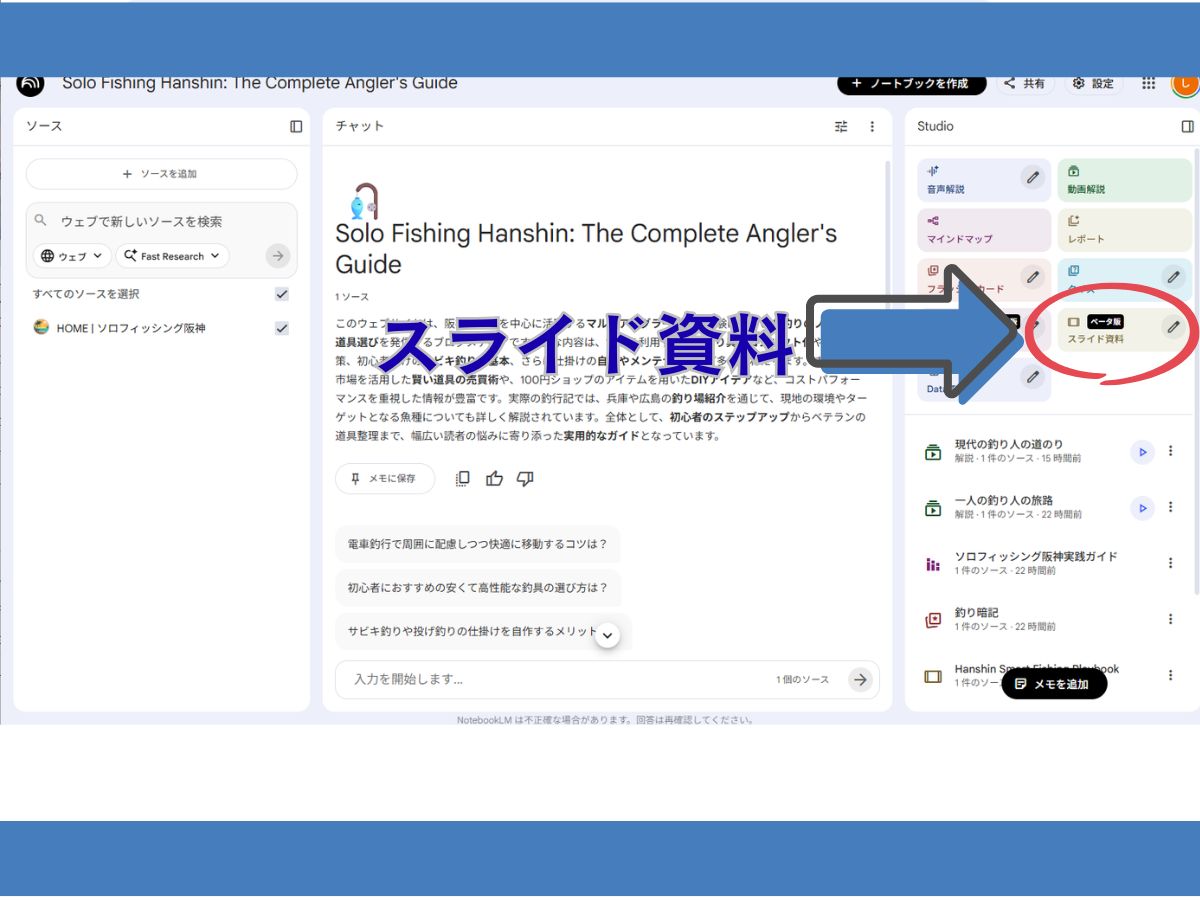Viewport: 1200px width, 900px height.
Task: Play the 現代の釣り人の道のり audio
Action: pyautogui.click(x=1142, y=452)
